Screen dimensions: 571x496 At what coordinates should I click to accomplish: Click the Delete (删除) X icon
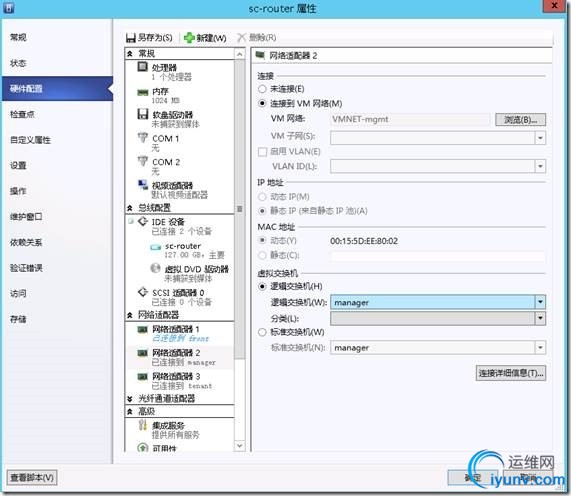point(241,37)
